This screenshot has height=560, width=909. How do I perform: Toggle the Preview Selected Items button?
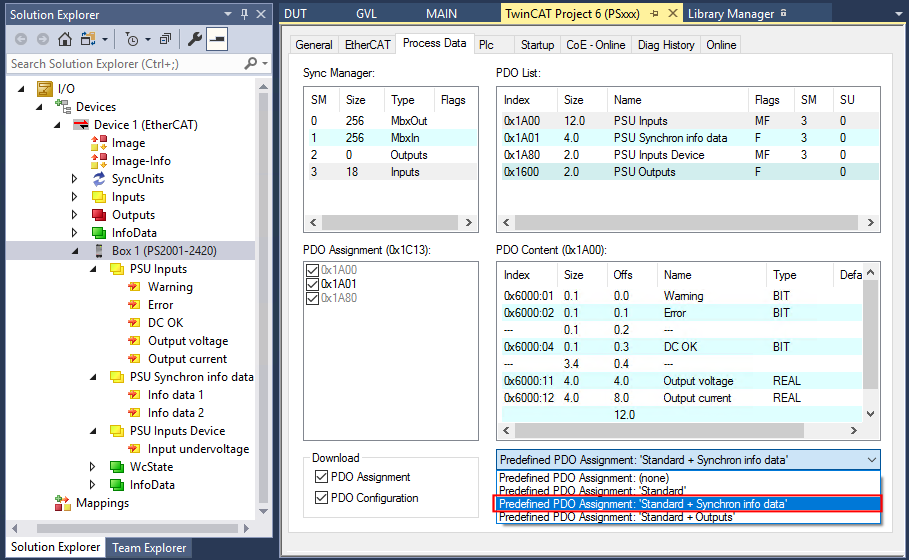point(217,39)
